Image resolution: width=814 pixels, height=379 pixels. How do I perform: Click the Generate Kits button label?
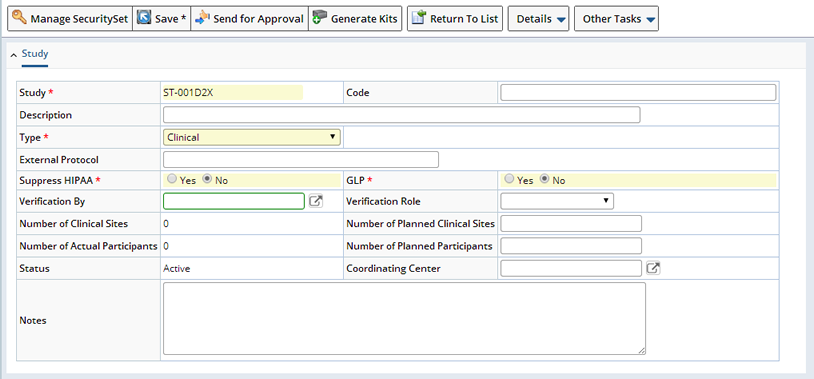pyautogui.click(x=364, y=19)
